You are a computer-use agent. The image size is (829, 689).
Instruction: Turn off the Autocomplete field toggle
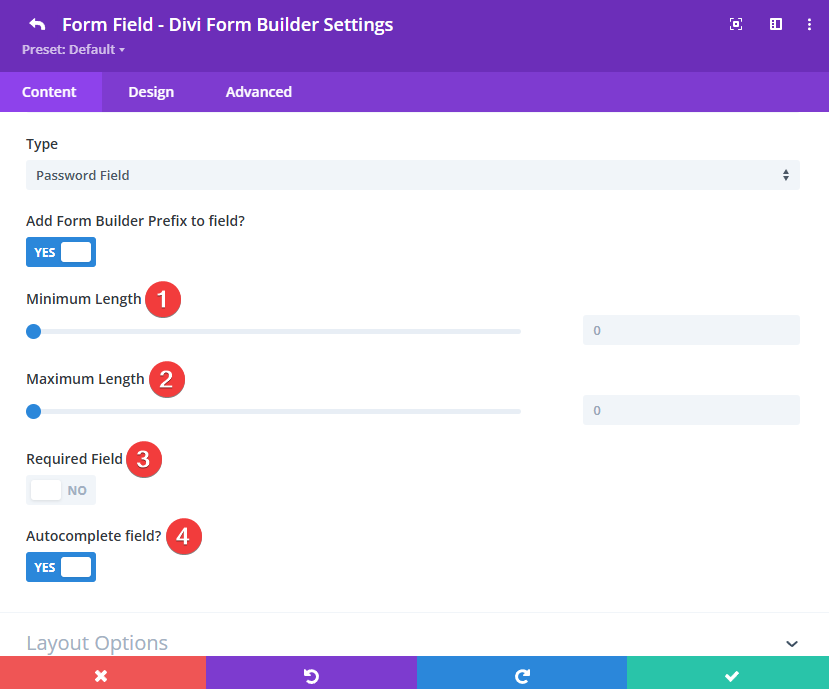[61, 567]
